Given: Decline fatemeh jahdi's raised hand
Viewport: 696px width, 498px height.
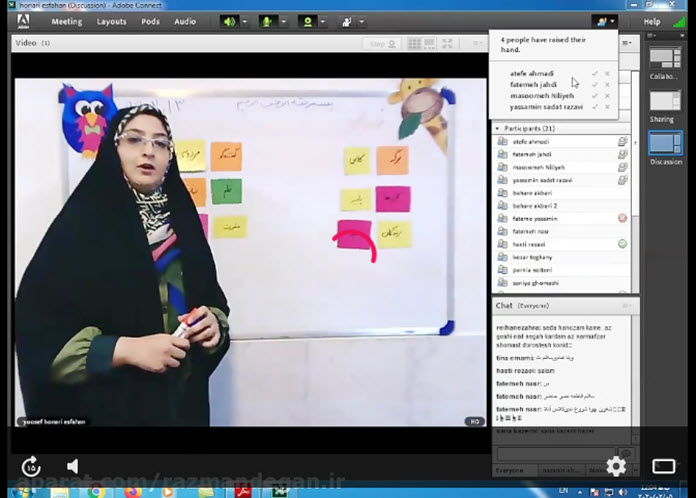Looking at the screenshot, I should [x=607, y=84].
